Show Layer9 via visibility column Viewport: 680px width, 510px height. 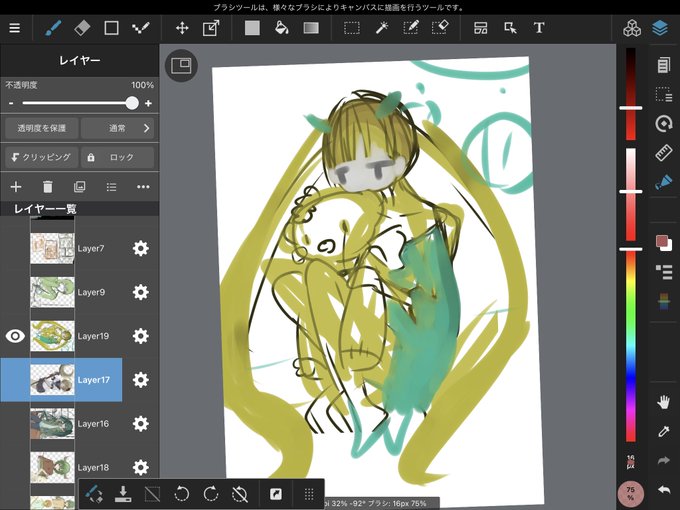coord(15,292)
